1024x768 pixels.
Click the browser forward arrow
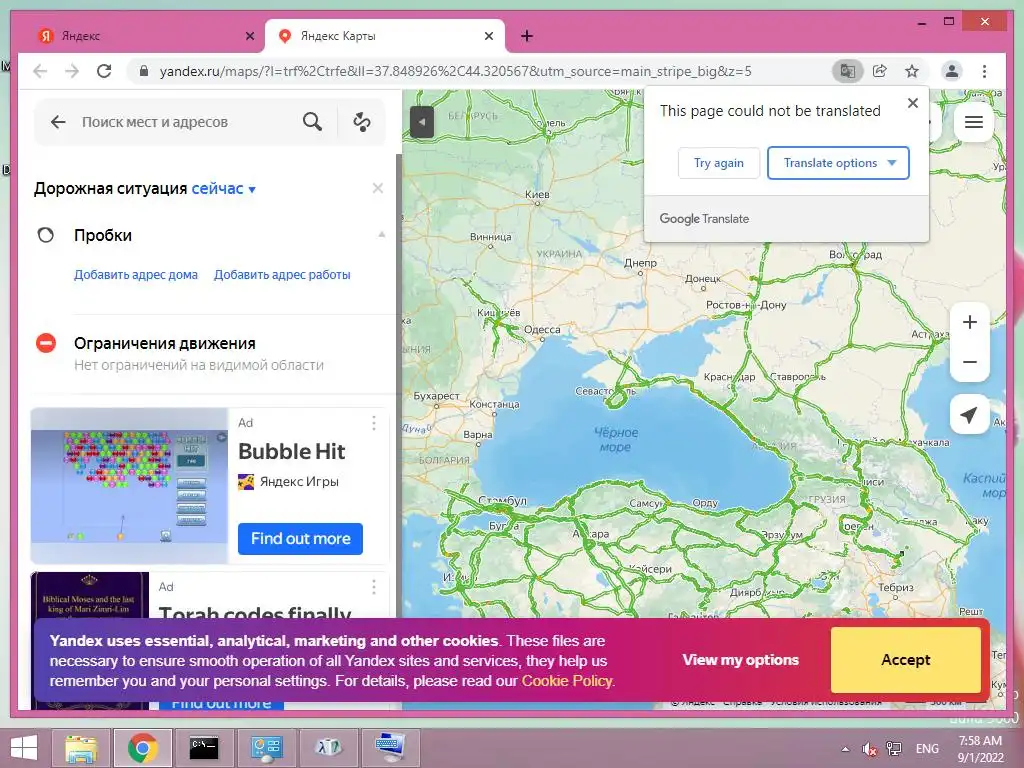(x=72, y=71)
